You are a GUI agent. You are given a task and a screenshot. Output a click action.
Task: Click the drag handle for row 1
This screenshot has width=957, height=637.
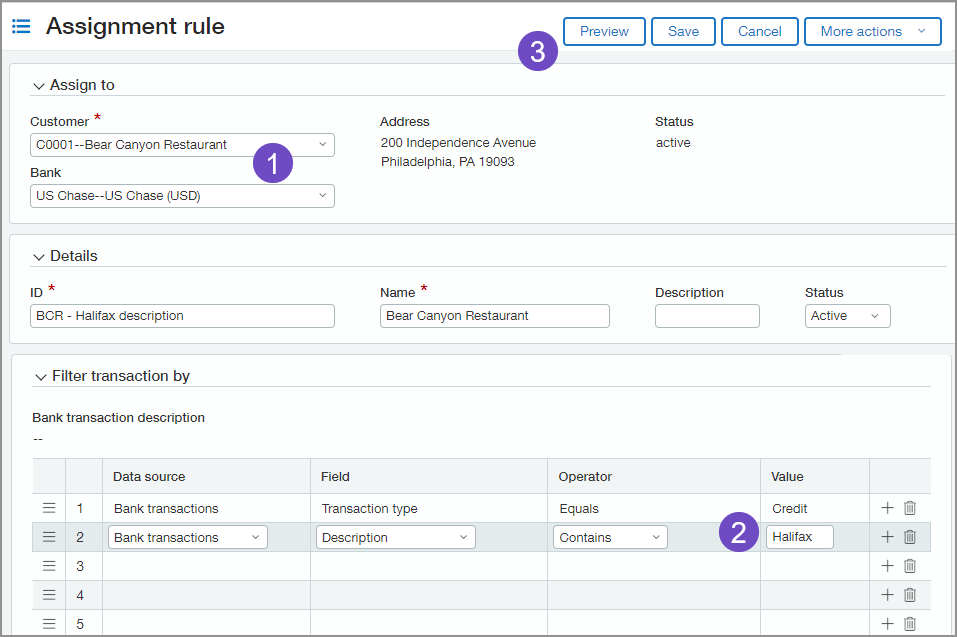(49, 508)
